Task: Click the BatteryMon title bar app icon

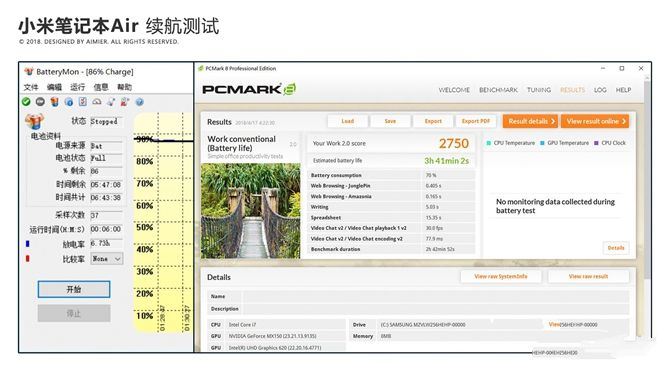Action: pos(29,71)
